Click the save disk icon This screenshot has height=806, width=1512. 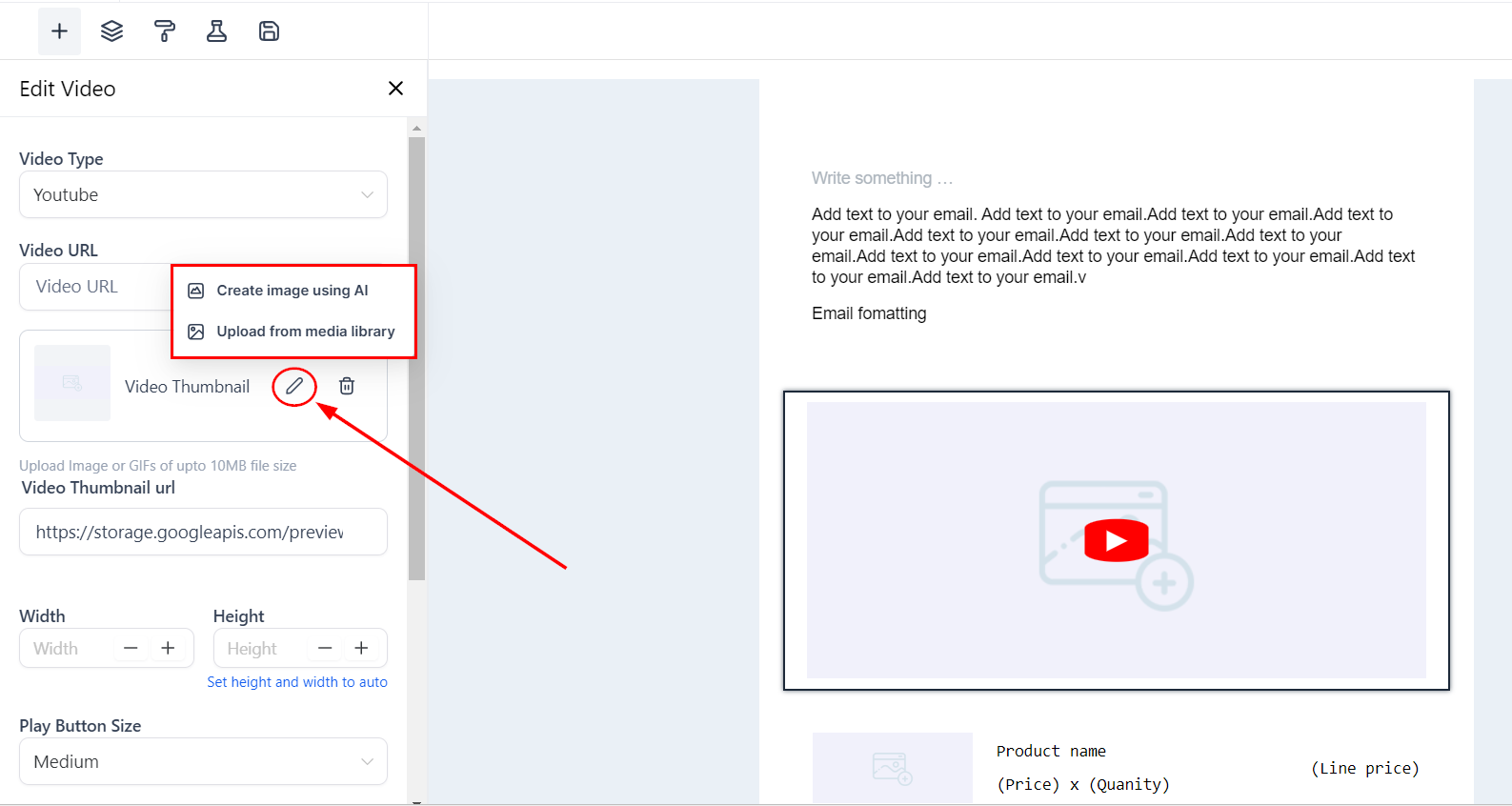click(269, 31)
